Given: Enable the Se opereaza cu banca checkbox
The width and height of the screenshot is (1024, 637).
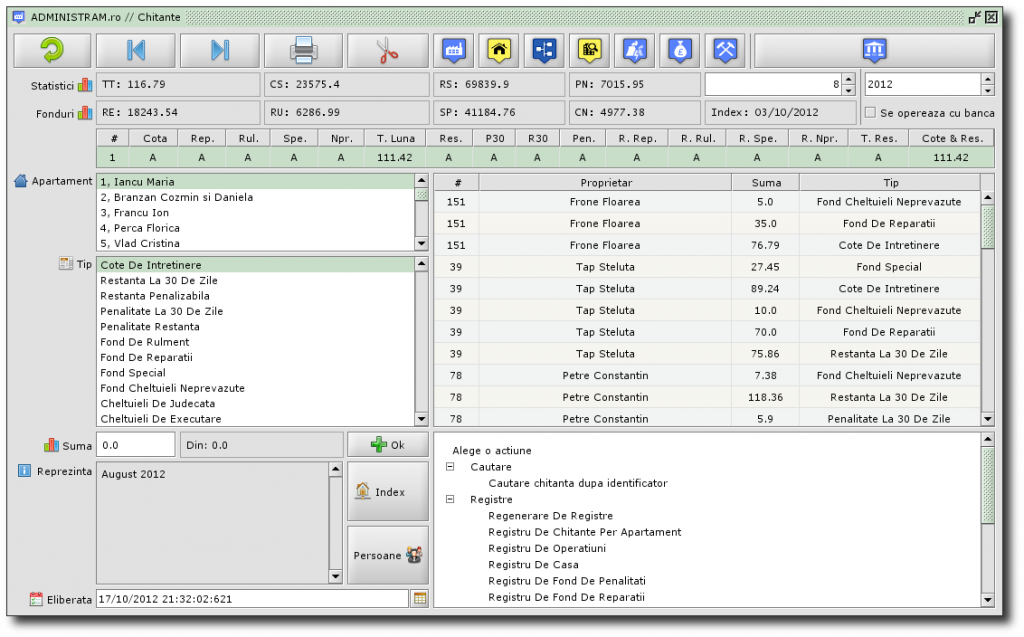Looking at the screenshot, I should (870, 112).
